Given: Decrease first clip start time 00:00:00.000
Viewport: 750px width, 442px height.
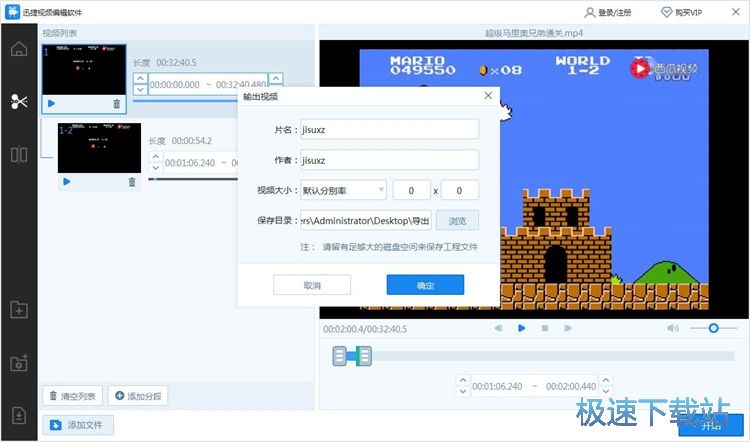Looking at the screenshot, I should [140, 89].
